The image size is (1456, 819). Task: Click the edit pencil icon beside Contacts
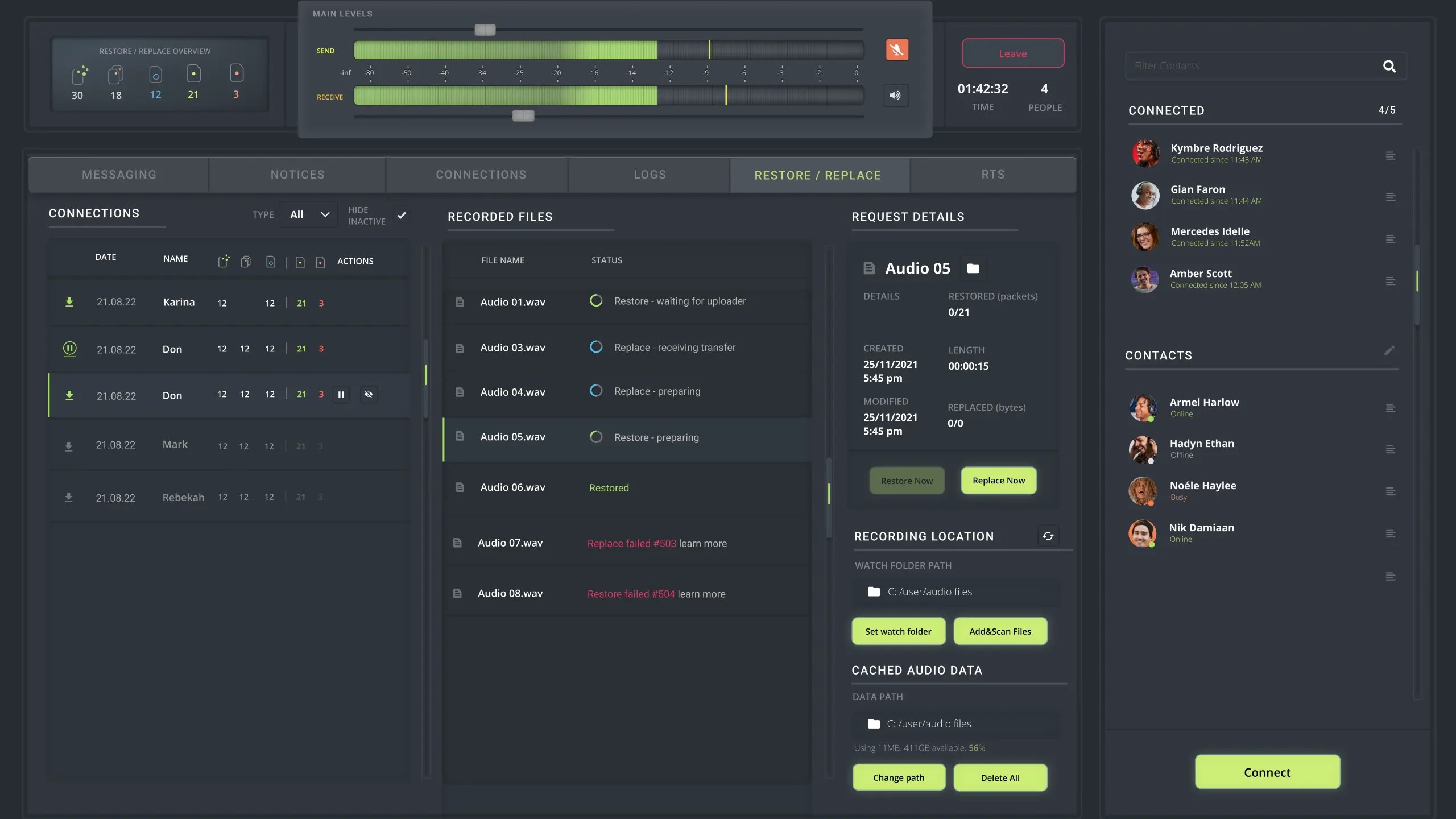tap(1389, 351)
